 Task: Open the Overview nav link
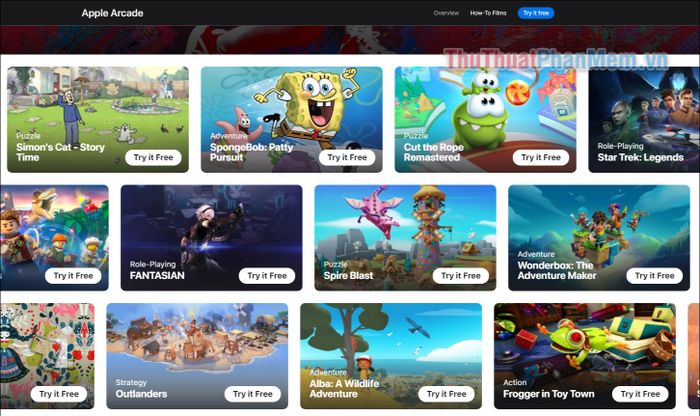tap(446, 13)
